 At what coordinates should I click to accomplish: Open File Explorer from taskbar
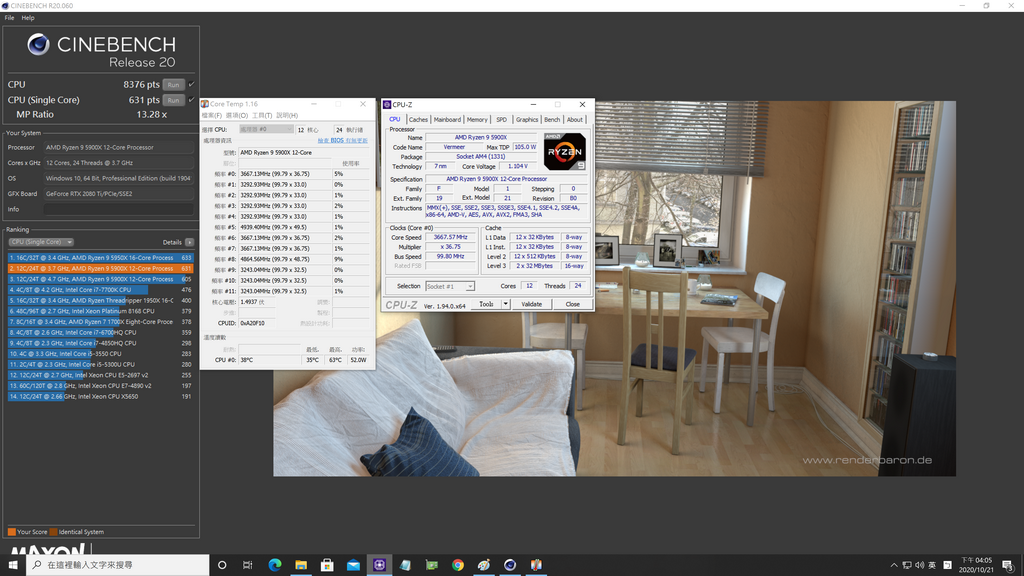click(301, 565)
